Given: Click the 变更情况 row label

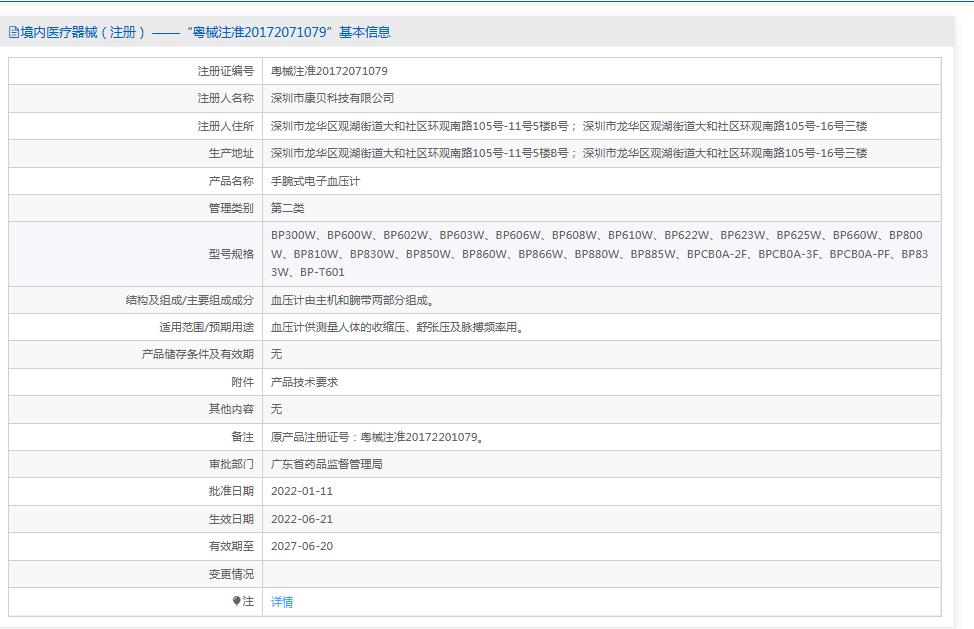Looking at the screenshot, I should click(x=231, y=574).
